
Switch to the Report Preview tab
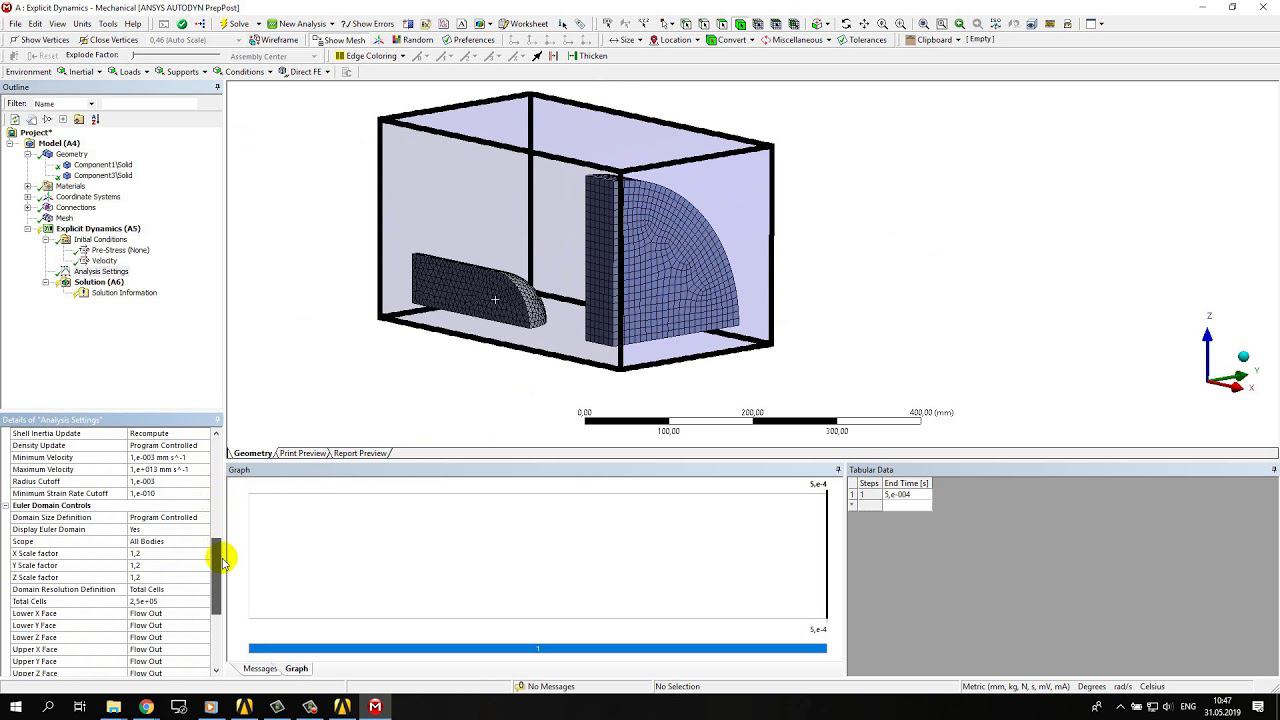tap(360, 453)
